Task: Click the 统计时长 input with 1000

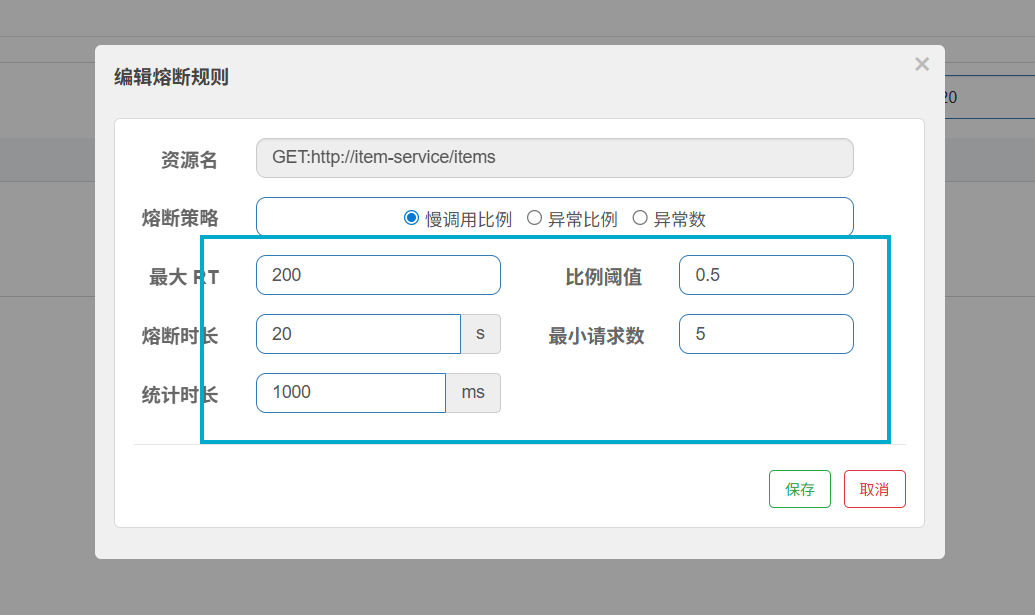Action: [351, 393]
